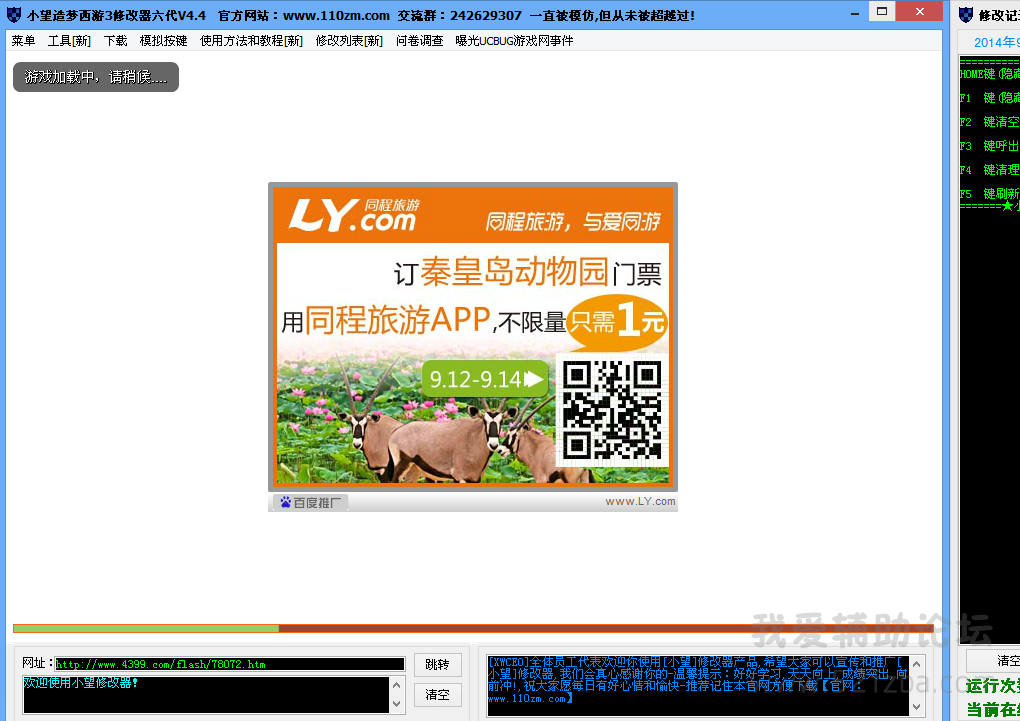Click the game loading progress bar

pos(474,628)
